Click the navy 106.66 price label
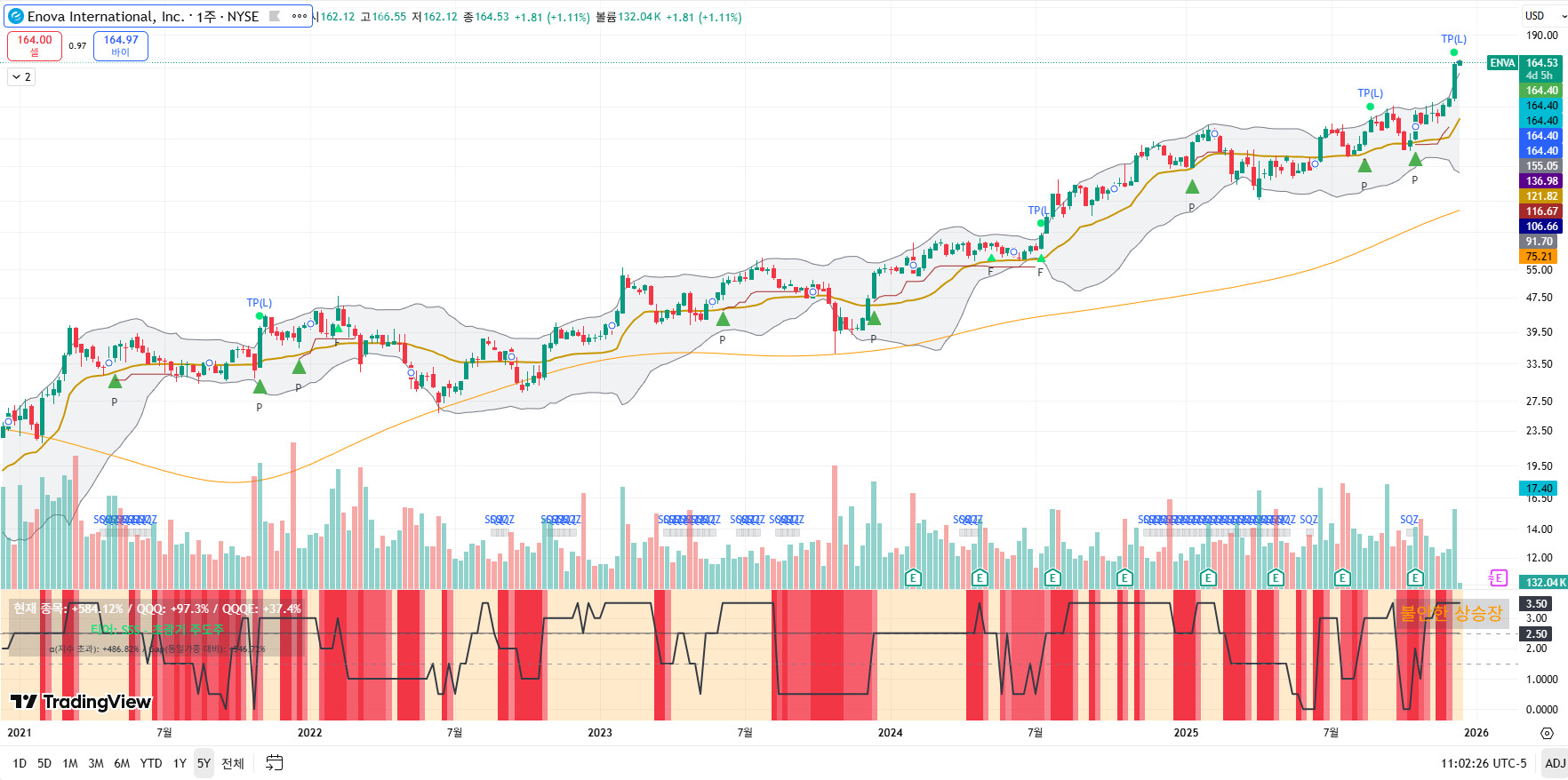The height and width of the screenshot is (780, 1568). click(1541, 227)
